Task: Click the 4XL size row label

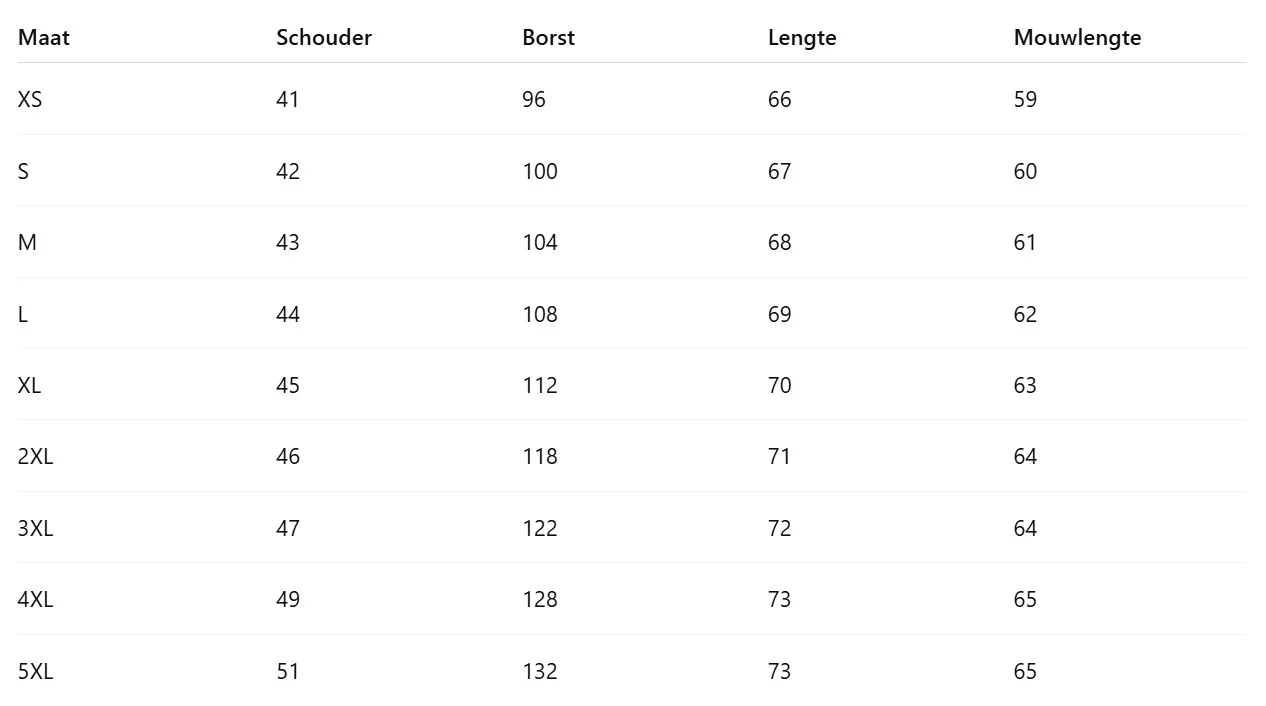Action: [x=35, y=600]
